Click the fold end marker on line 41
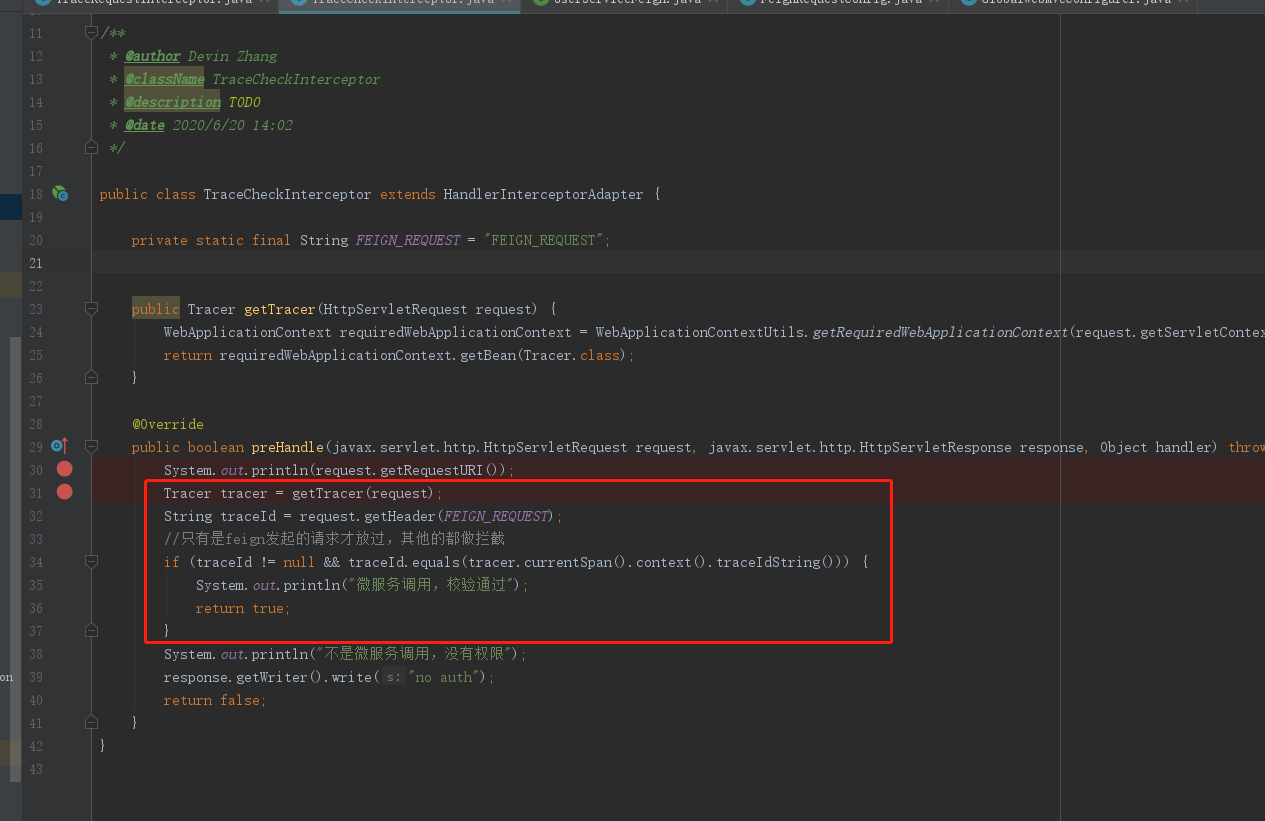Viewport: 1265px width, 821px height. coord(91,722)
